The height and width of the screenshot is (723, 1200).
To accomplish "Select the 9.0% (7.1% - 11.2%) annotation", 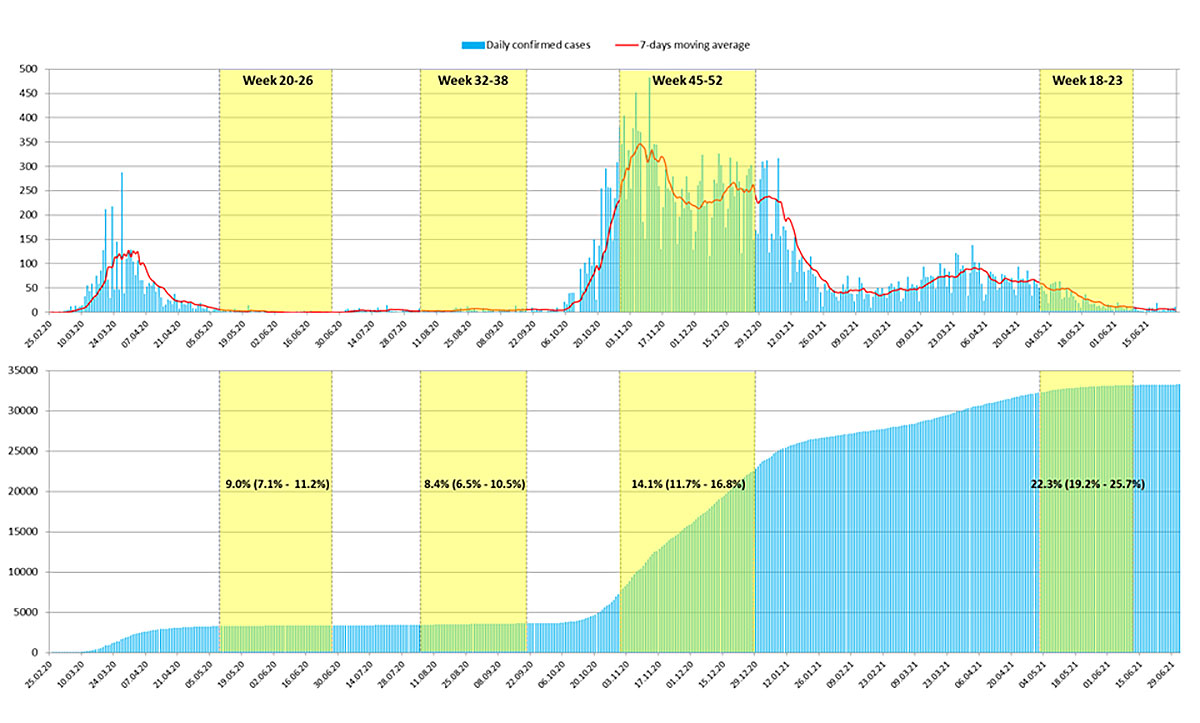I will point(277,484).
